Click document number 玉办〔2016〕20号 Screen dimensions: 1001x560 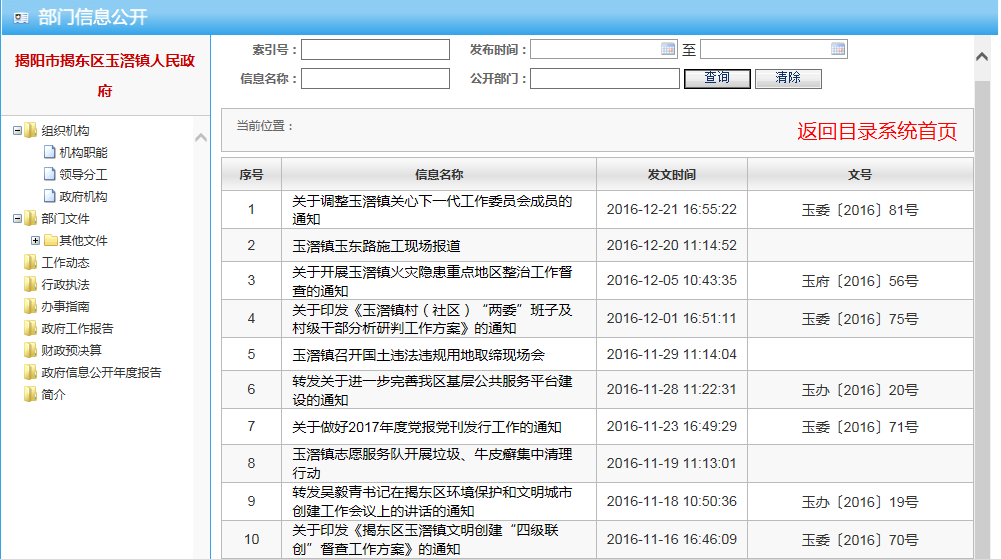[x=860, y=390]
